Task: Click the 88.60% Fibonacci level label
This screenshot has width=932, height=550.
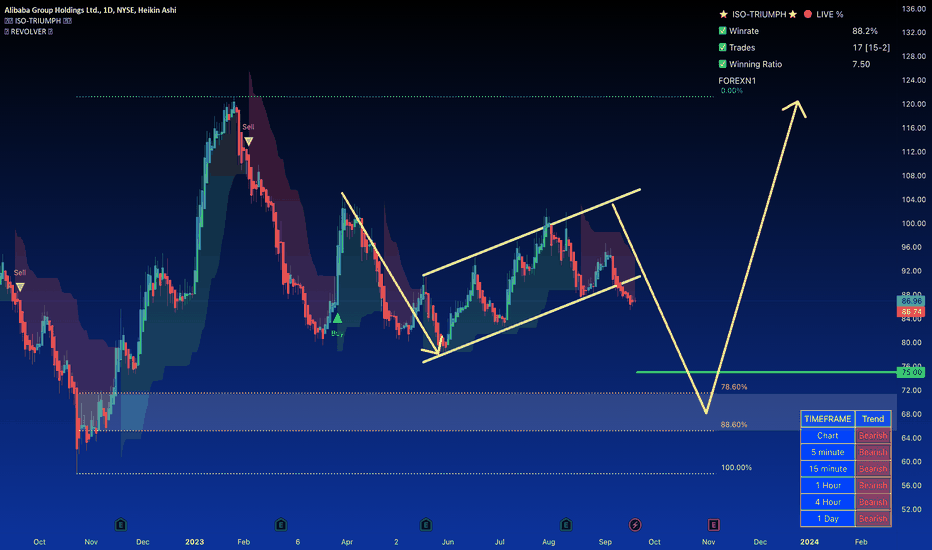Action: coord(734,425)
